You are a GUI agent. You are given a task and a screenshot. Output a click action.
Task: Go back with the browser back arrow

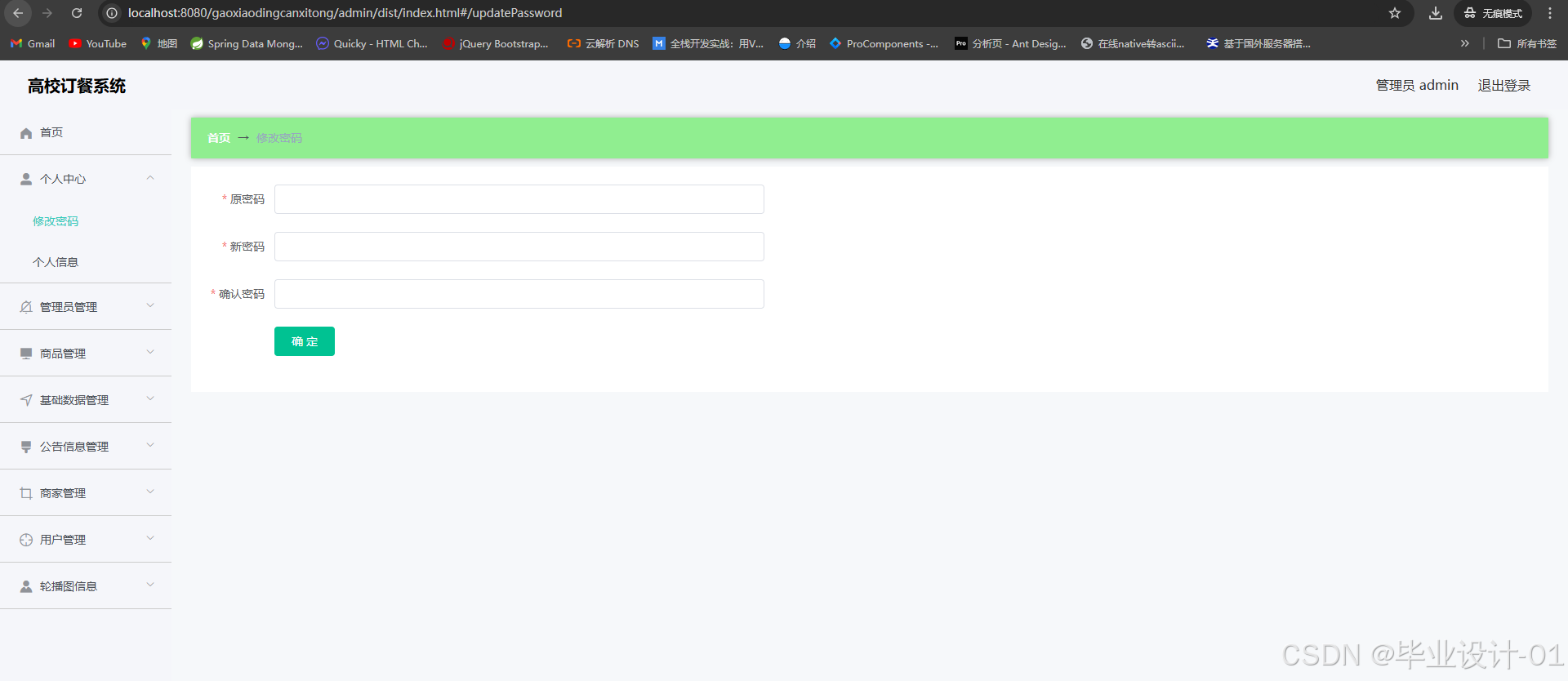(18, 13)
